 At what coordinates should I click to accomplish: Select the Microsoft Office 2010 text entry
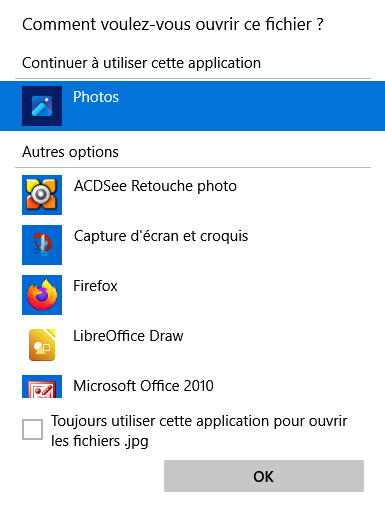(143, 386)
